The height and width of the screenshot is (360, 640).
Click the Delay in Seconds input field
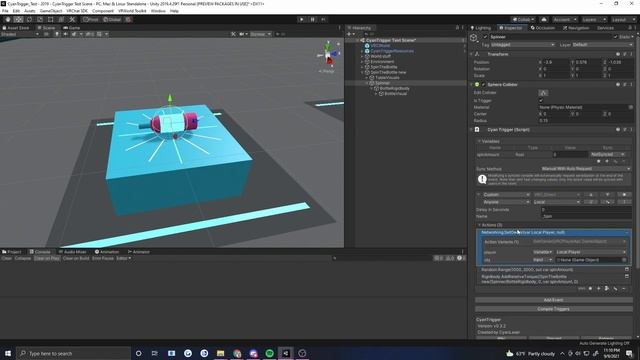[x=586, y=209]
